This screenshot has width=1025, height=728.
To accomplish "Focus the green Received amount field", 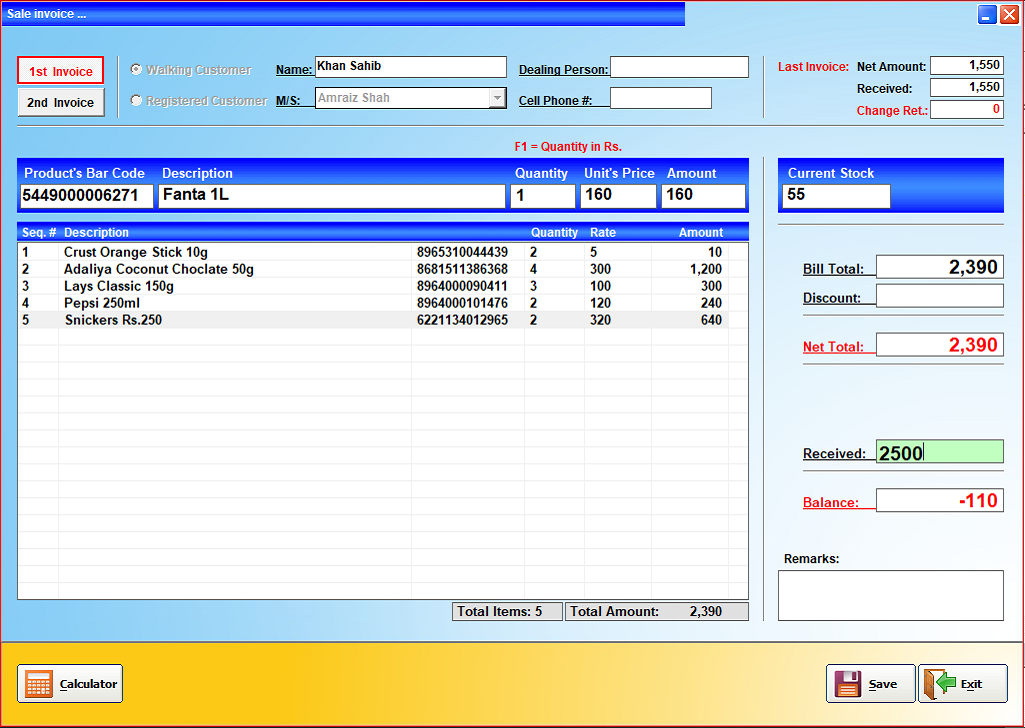I will click(x=939, y=452).
